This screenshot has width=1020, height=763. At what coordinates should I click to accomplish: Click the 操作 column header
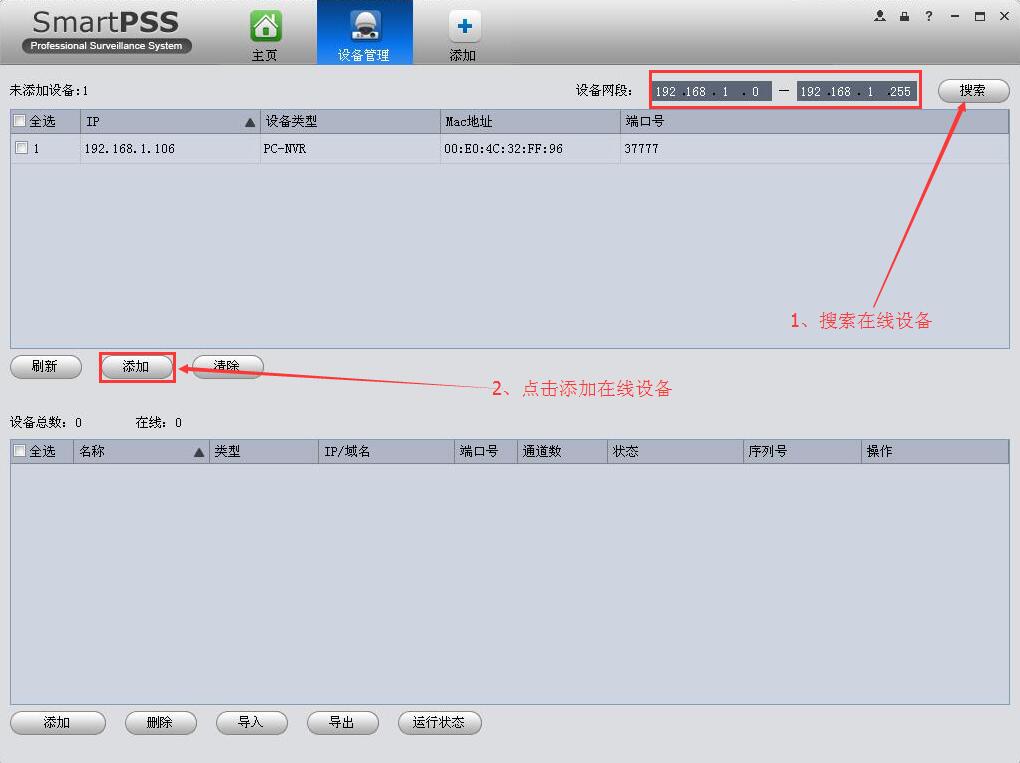point(935,451)
